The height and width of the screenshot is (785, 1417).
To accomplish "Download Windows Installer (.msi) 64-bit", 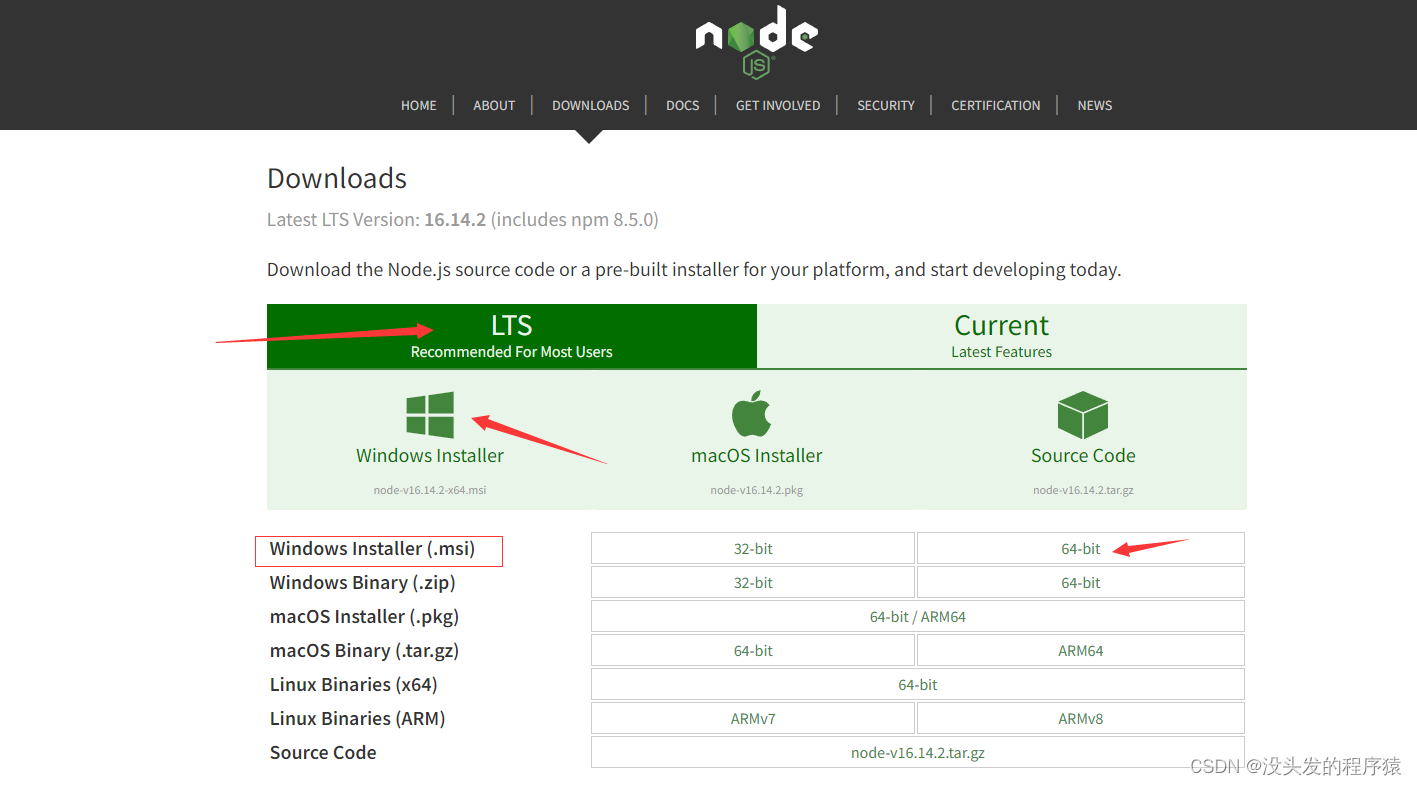I will [1081, 548].
